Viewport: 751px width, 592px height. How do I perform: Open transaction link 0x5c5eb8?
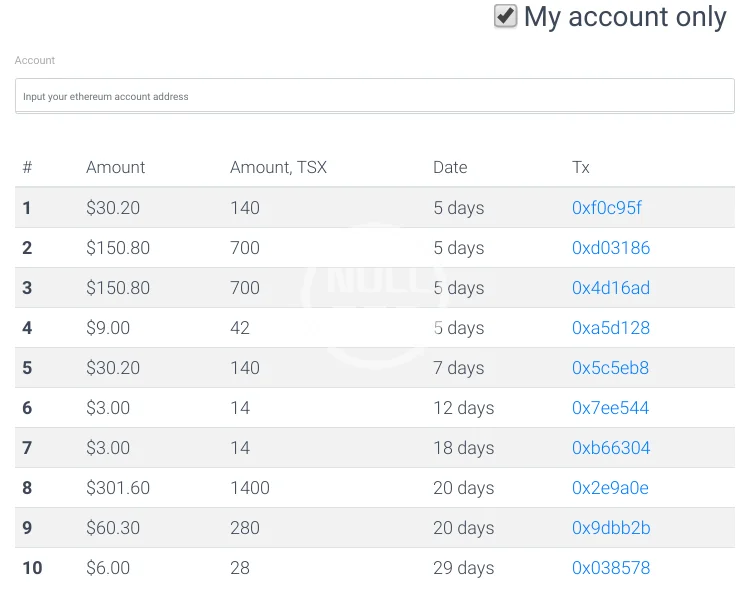click(610, 368)
